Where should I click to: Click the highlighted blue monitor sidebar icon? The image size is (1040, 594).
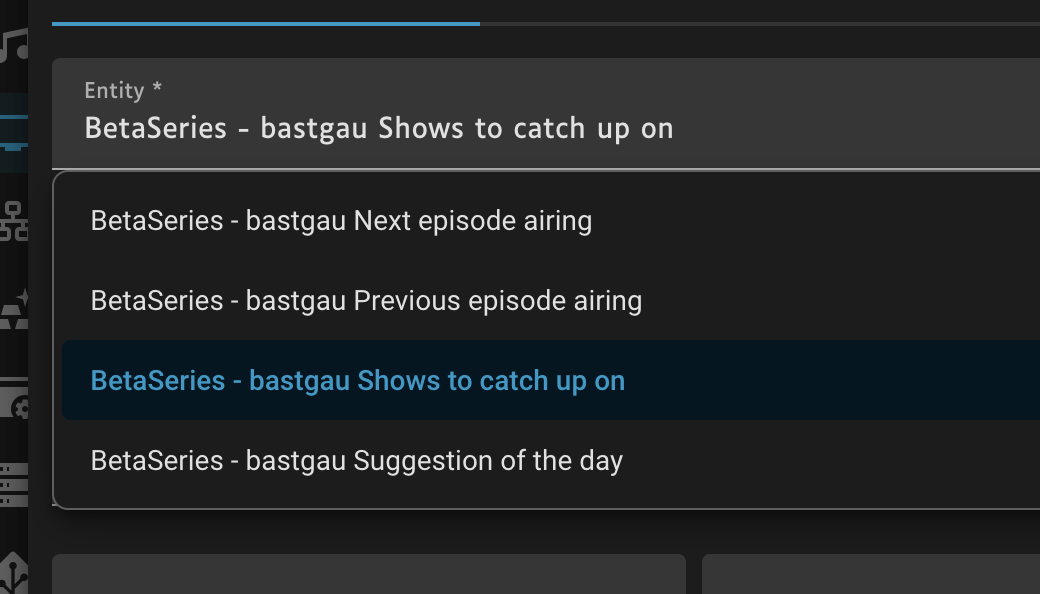(x=13, y=133)
